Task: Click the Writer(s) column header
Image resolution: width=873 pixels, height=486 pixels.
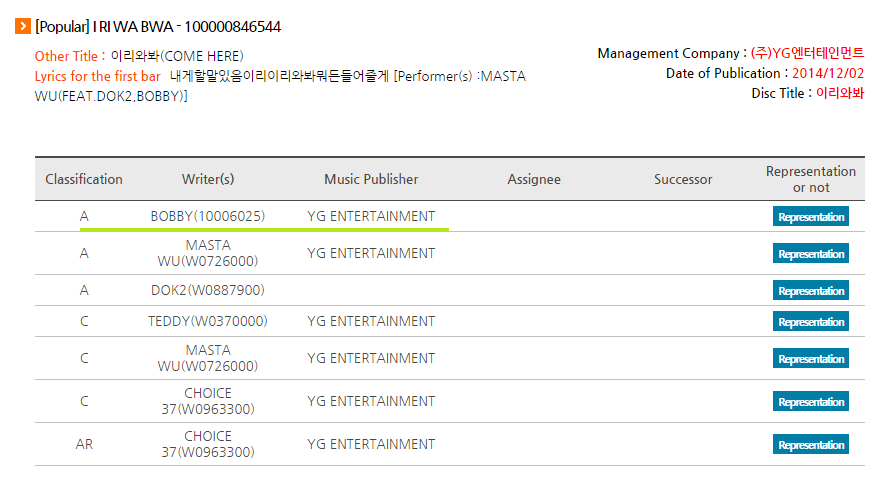Action: [x=208, y=179]
